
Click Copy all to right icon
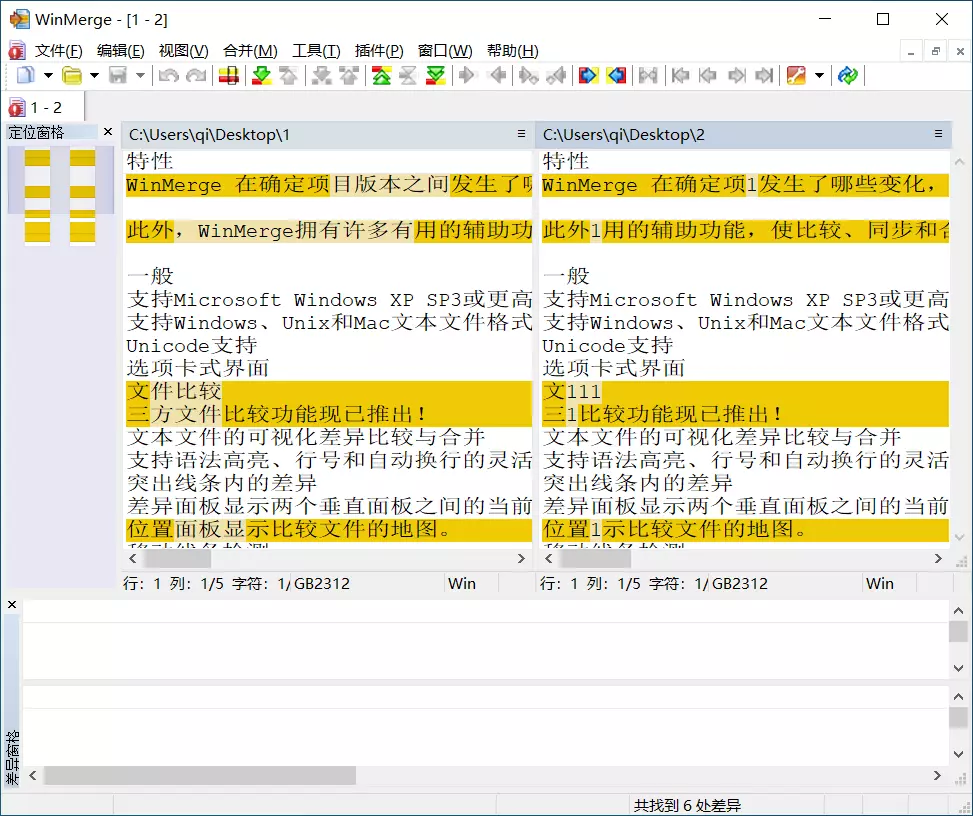[x=588, y=75]
